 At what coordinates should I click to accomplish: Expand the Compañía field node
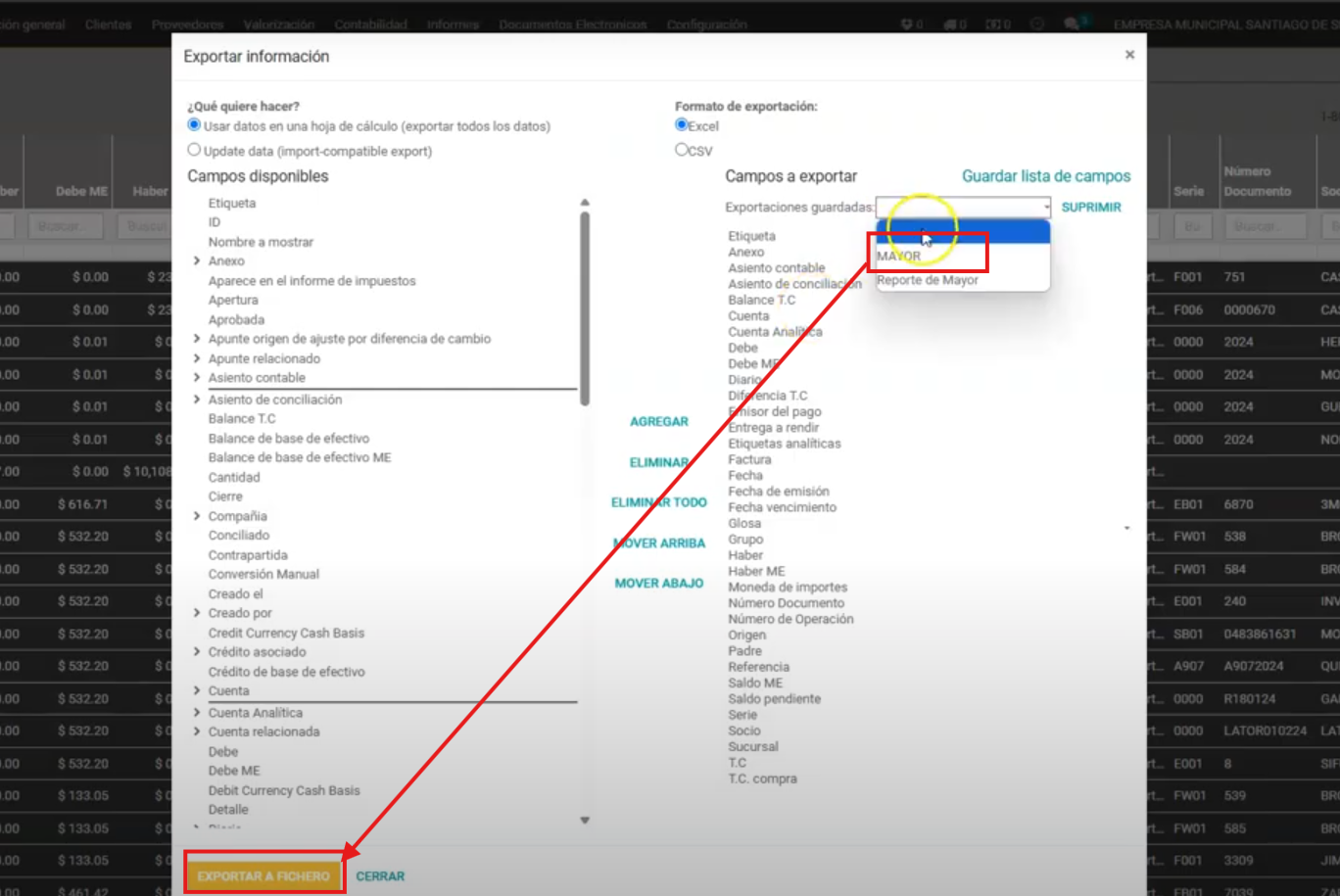click(197, 516)
